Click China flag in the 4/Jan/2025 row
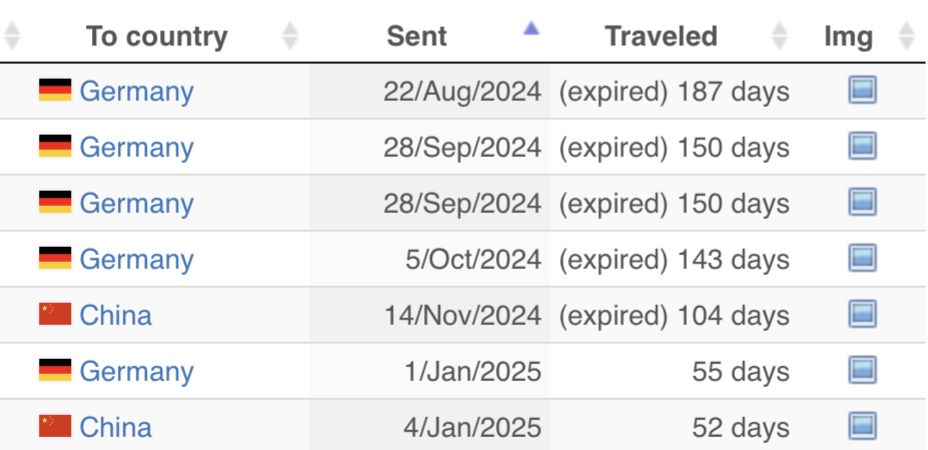Screen dimensions: 928x450 (55, 426)
